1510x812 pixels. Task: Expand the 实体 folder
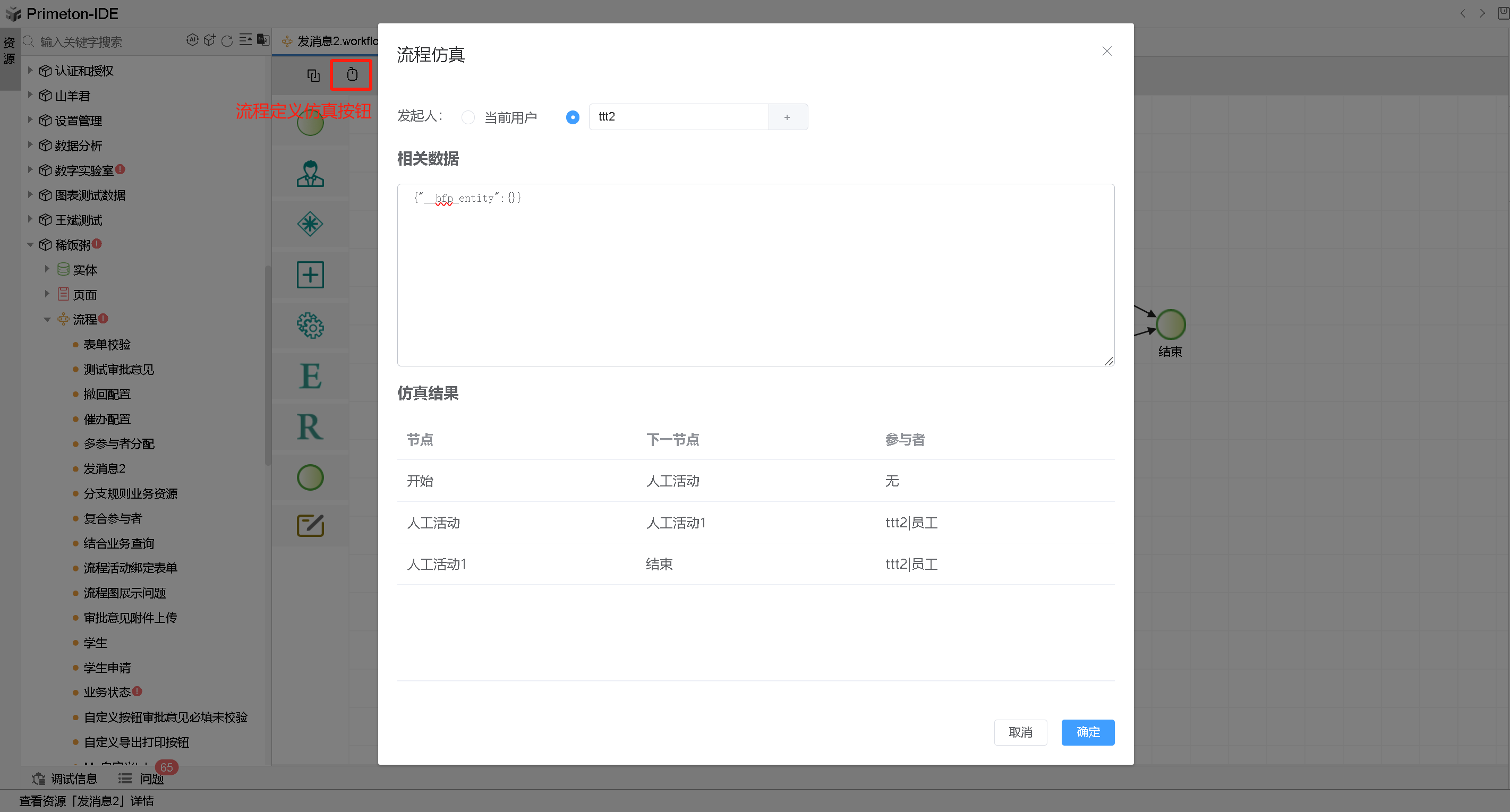click(x=47, y=270)
